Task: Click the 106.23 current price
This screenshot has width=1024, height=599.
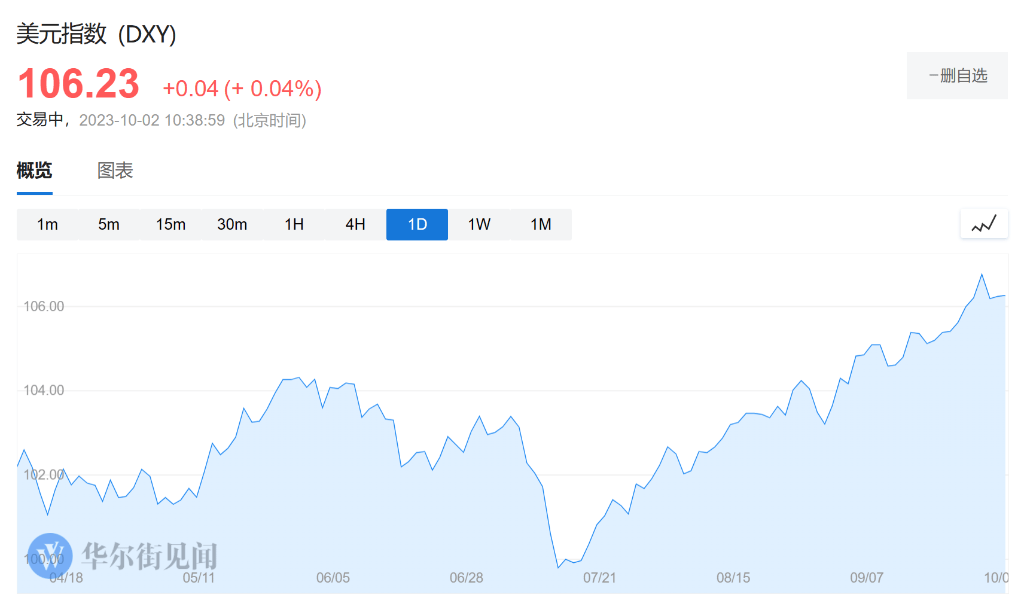Action: 78,83
